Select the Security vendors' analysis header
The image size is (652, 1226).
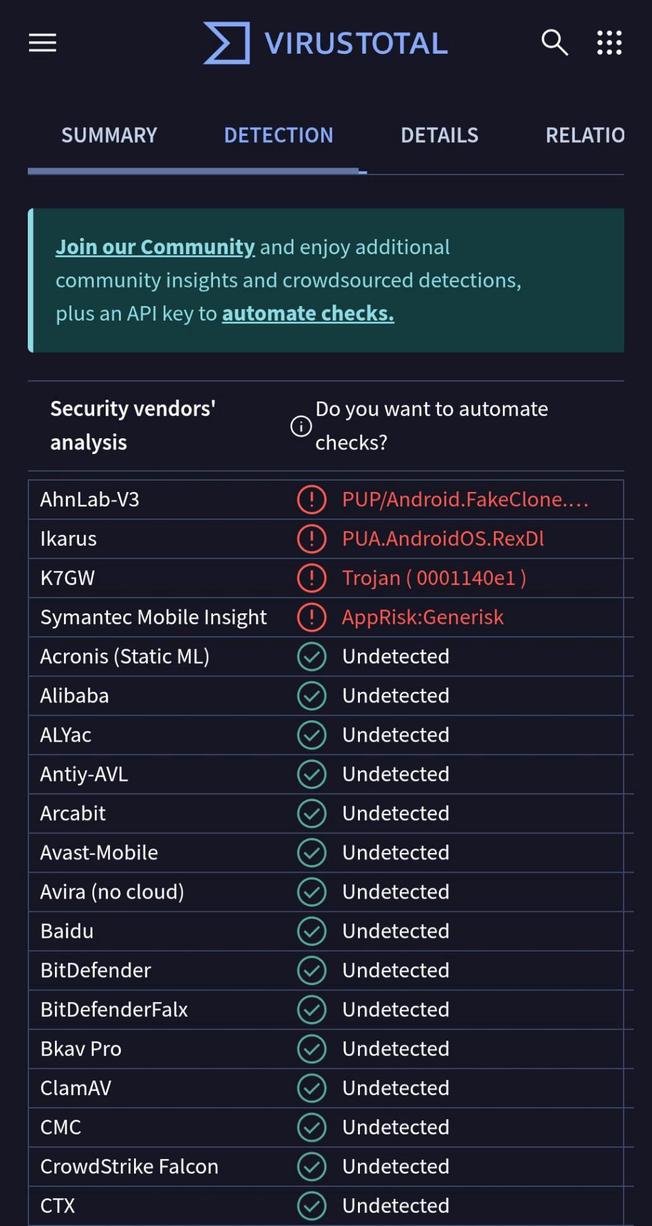point(132,424)
